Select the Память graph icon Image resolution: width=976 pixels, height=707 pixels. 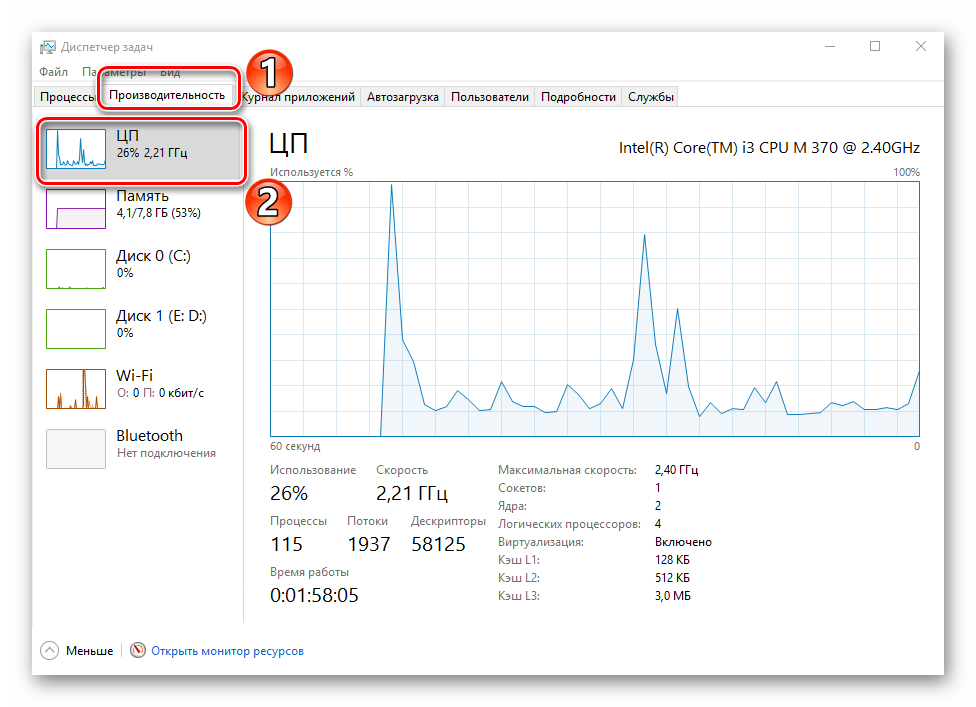point(76,209)
